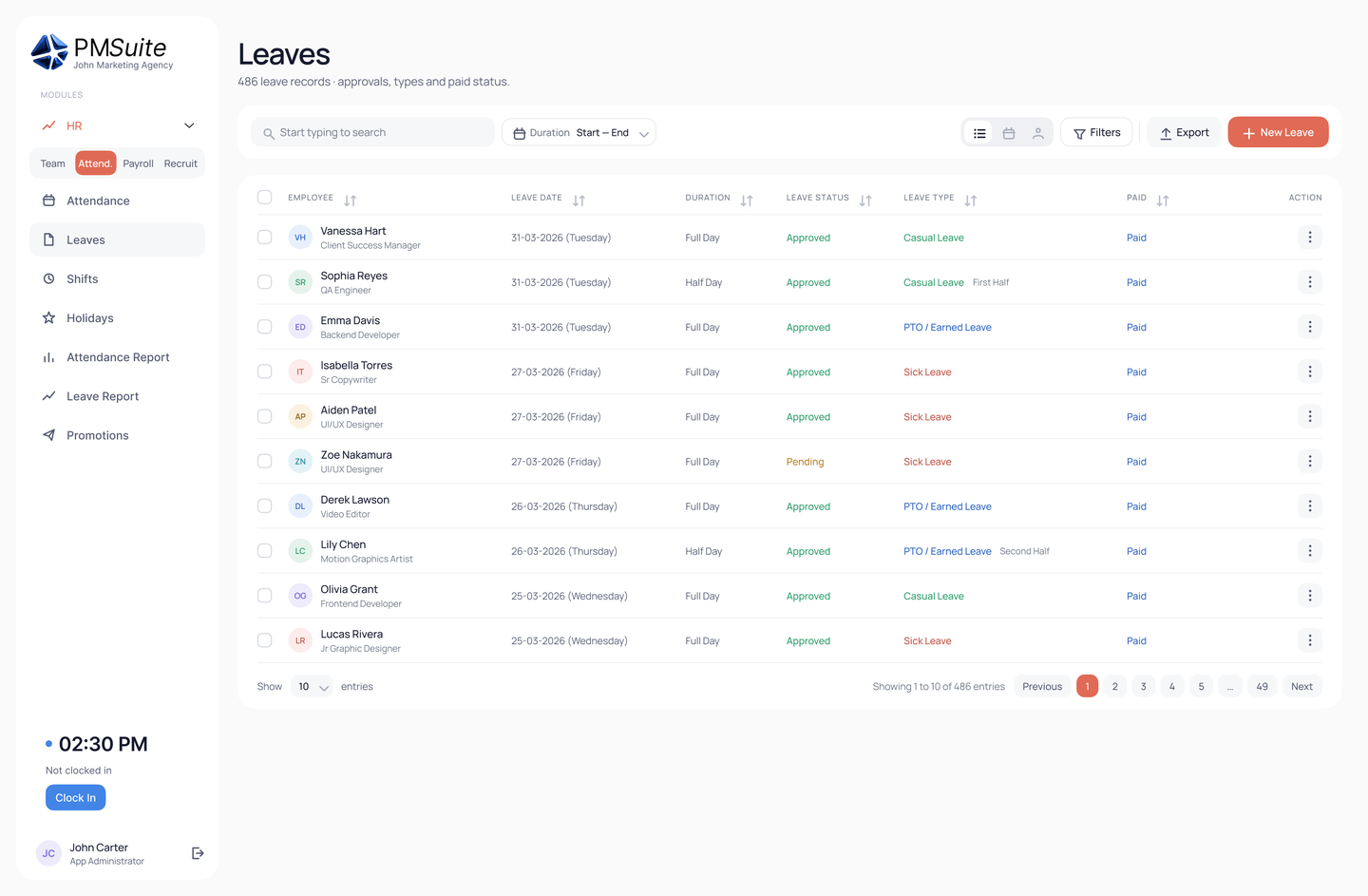Open Leave Report in the sidebar
This screenshot has height=896, width=1368.
click(117, 396)
